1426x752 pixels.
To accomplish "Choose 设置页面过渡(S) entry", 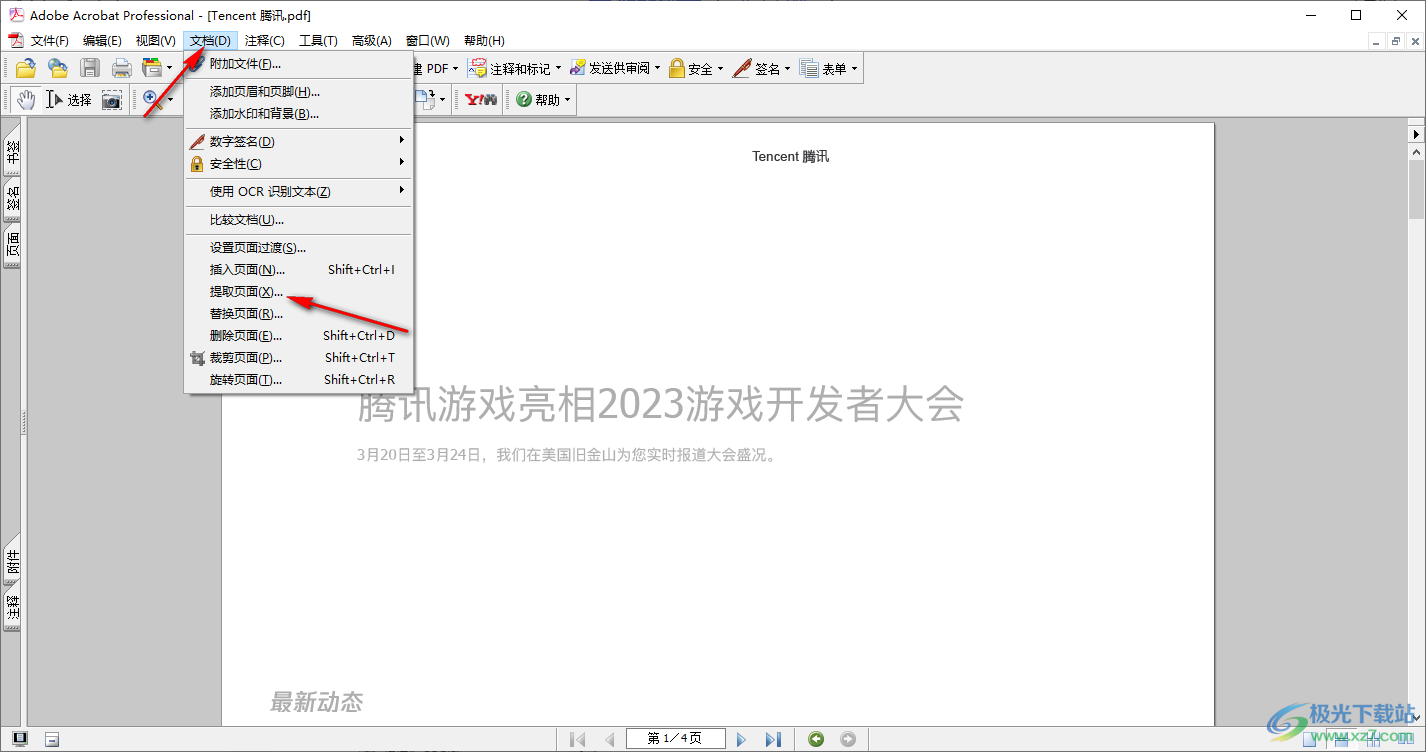I will 299,248.
